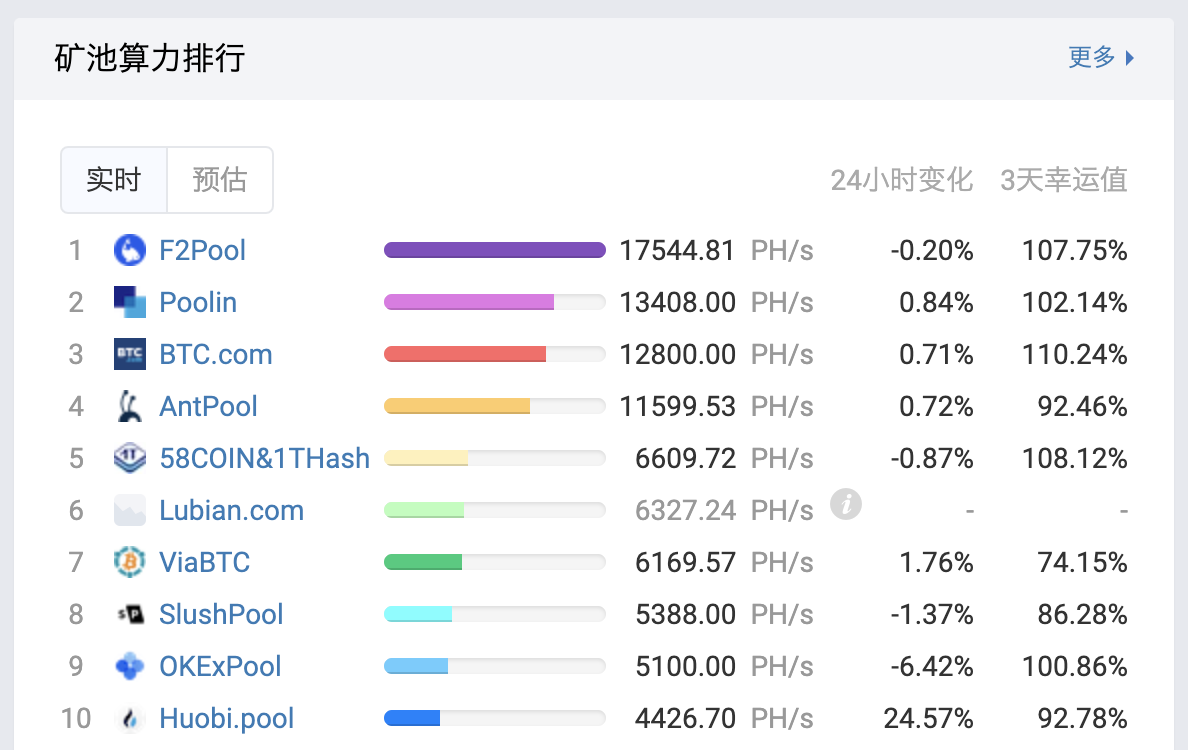
Task: Switch to the 实时 tab
Action: click(x=114, y=180)
